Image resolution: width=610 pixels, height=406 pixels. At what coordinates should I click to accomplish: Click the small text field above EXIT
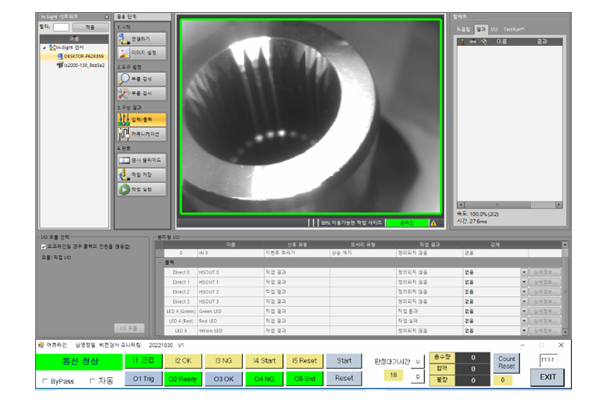pyautogui.click(x=549, y=360)
